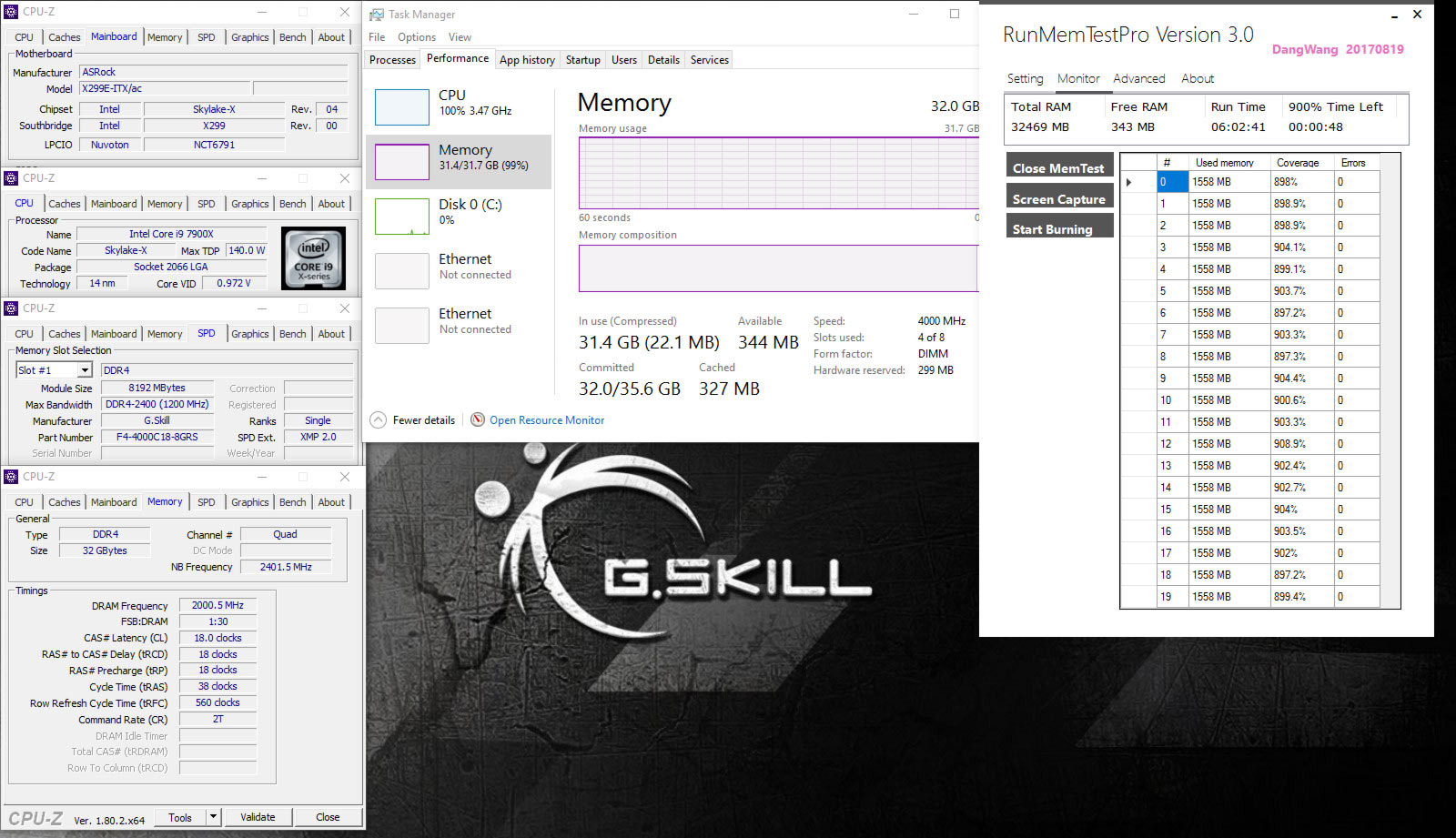
Task: Click the Memory usage graph
Action: 778,173
